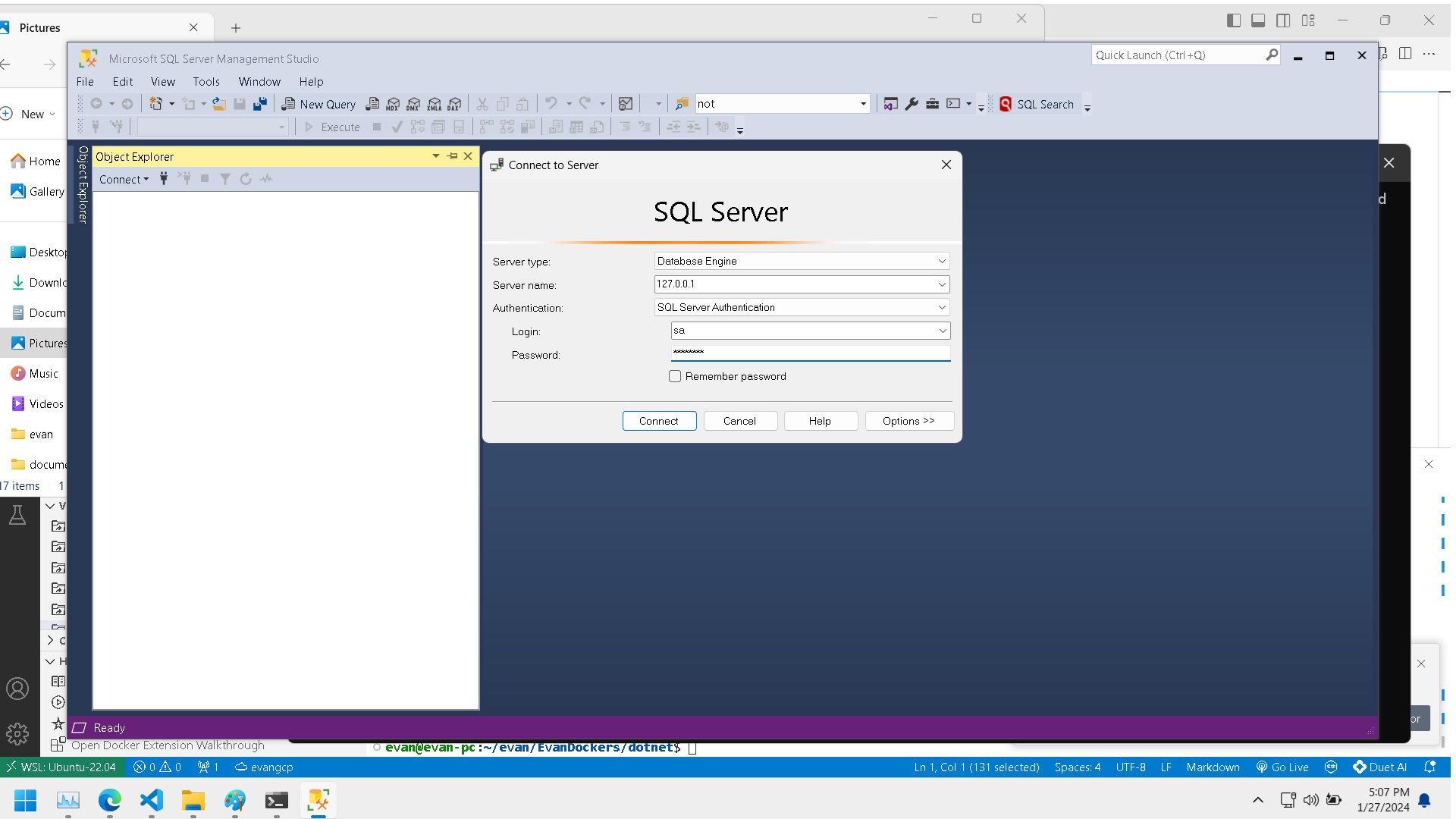Click Markdown language mode in status bar
This screenshot has width=1456, height=819.
(x=1213, y=767)
